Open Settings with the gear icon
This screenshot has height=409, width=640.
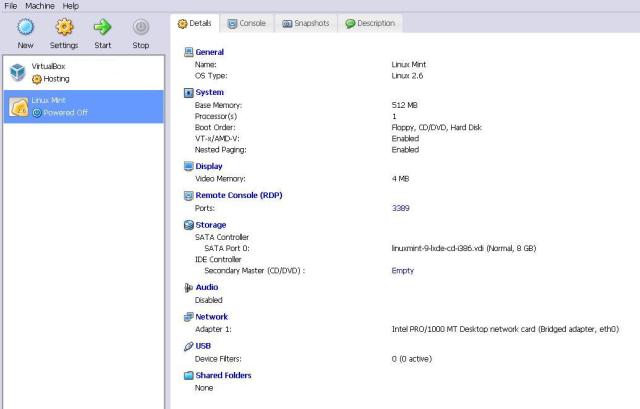pos(64,27)
